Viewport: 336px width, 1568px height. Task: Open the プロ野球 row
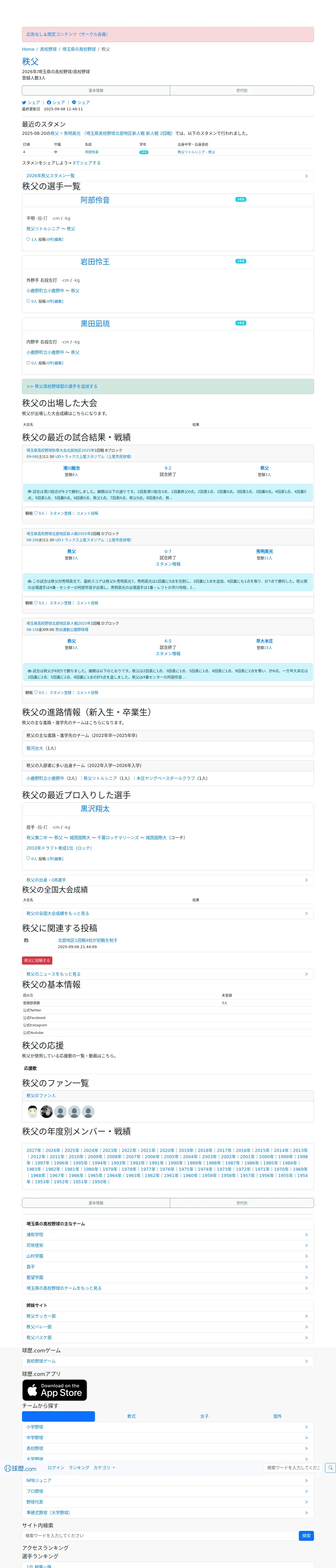(168, 1491)
